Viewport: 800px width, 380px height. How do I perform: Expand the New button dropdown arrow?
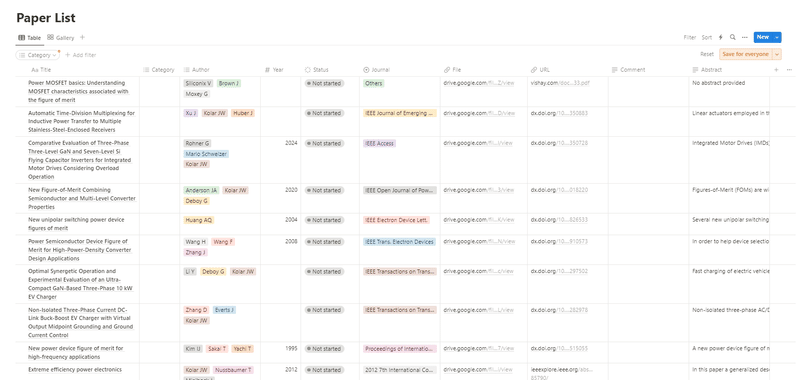(777, 37)
